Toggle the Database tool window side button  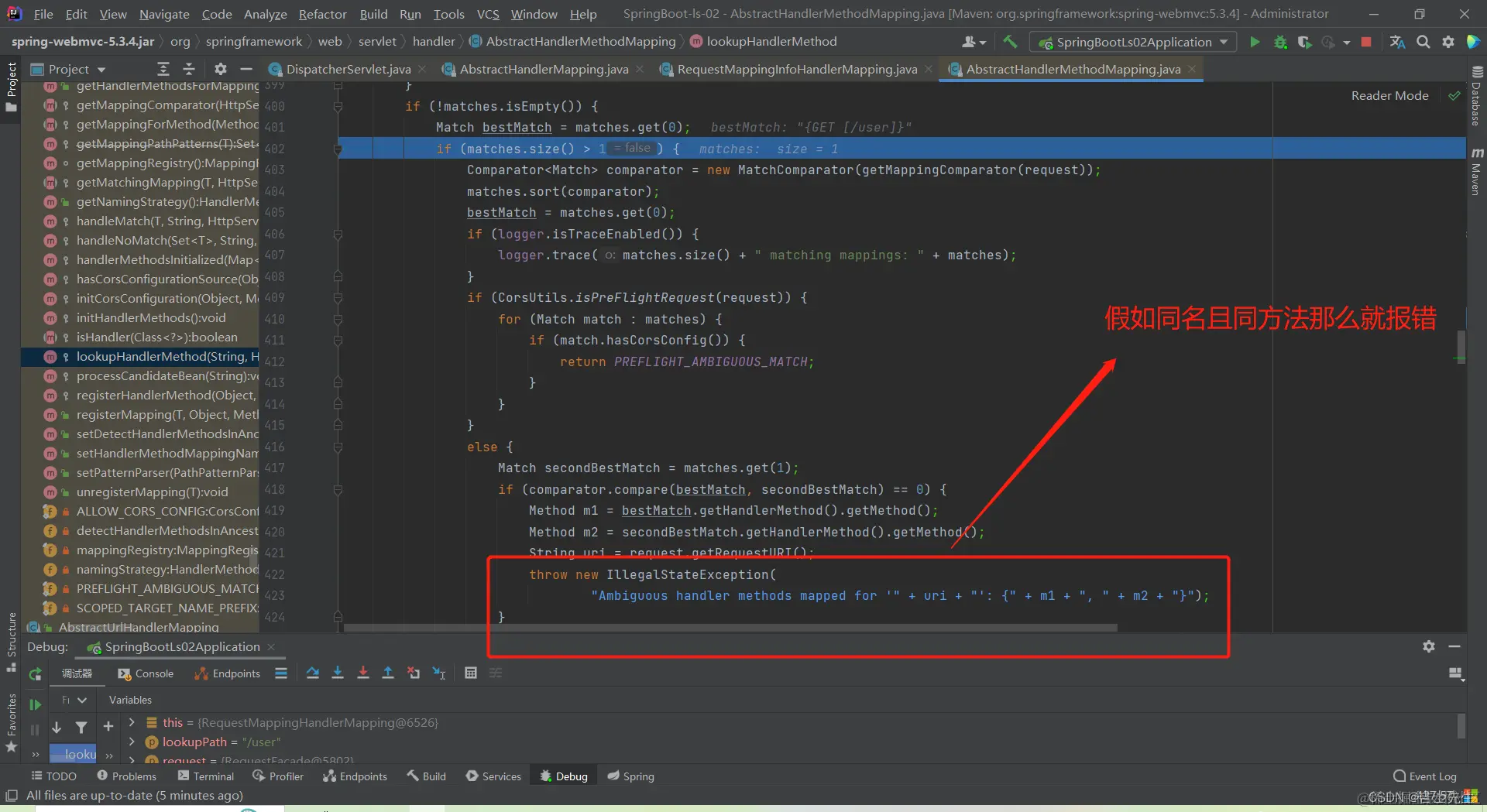pyautogui.click(x=1476, y=96)
